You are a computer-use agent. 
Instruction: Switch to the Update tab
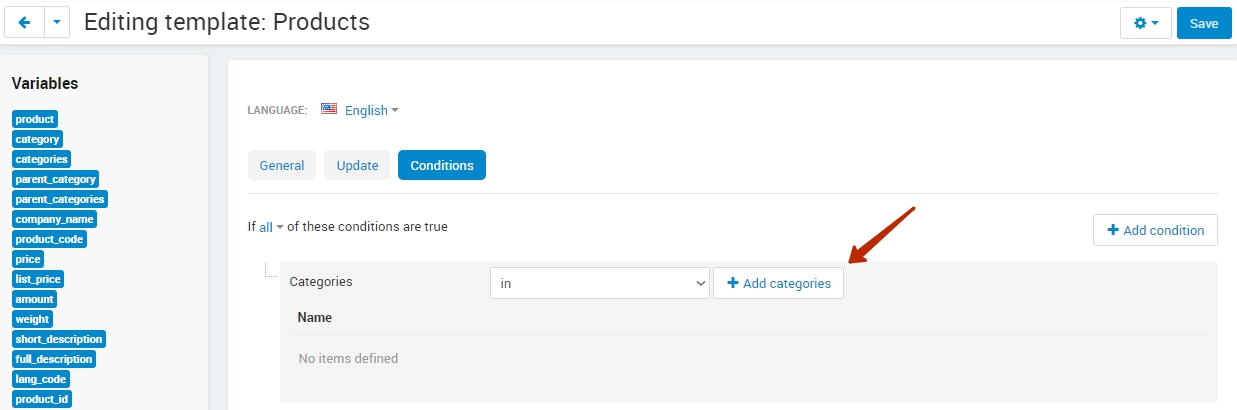[x=357, y=165]
